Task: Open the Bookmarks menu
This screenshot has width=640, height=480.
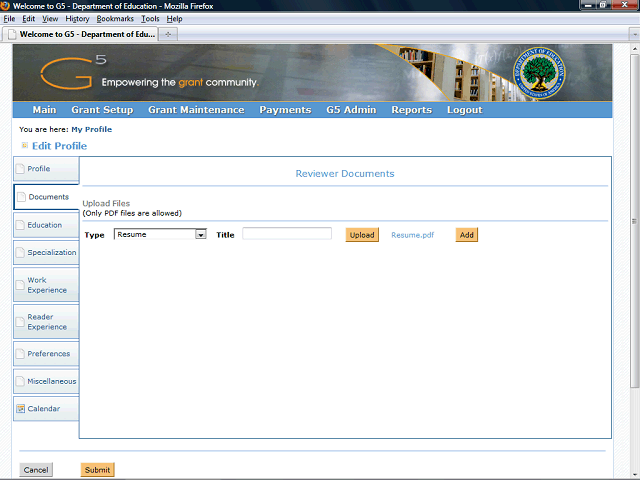Action: (x=115, y=19)
